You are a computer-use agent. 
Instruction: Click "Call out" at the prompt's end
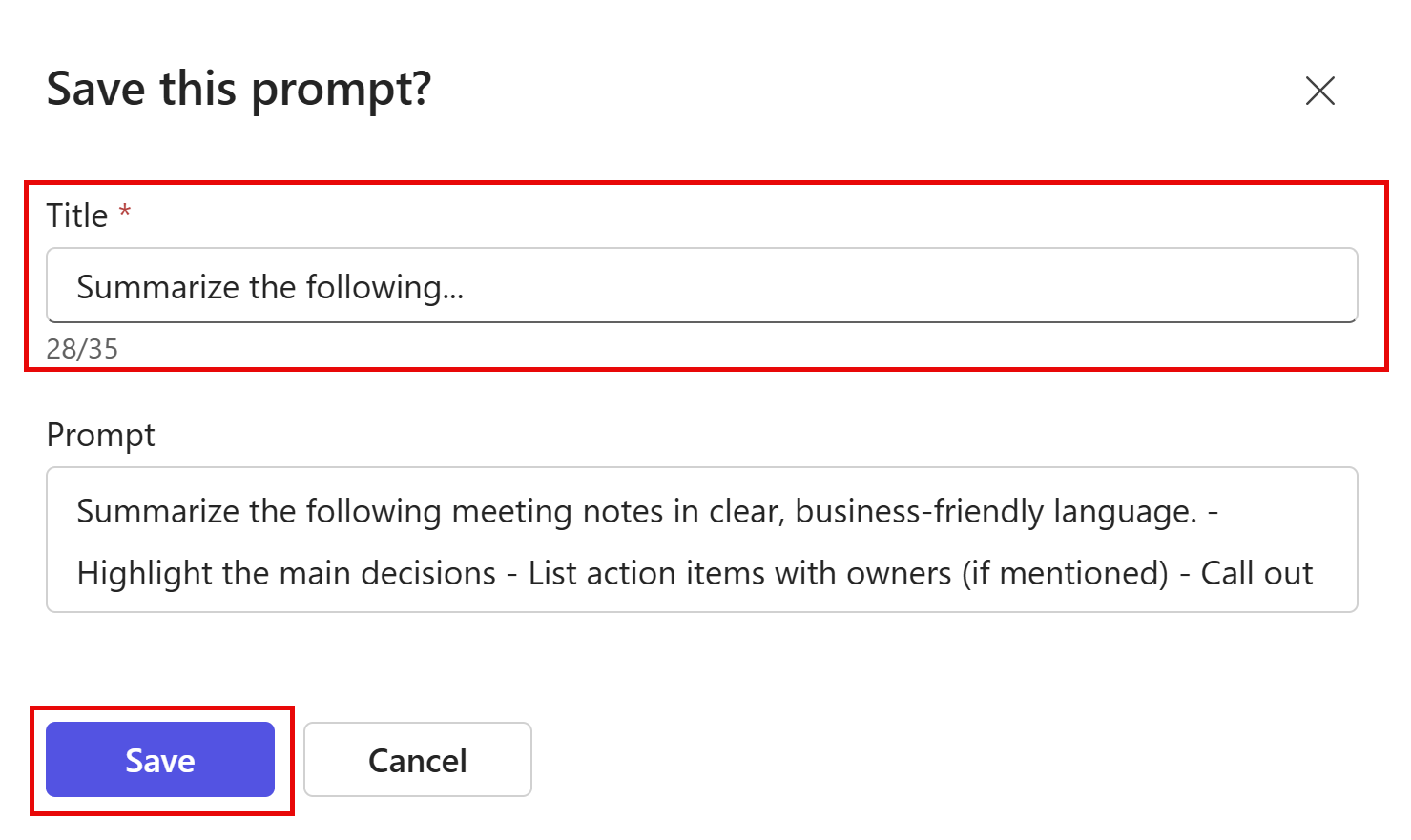(1256, 573)
